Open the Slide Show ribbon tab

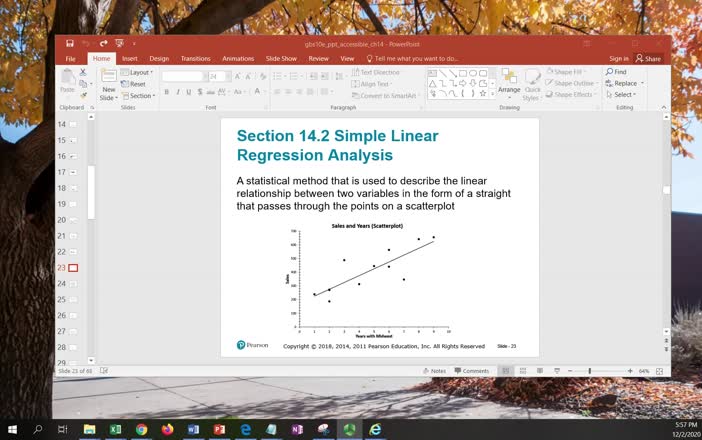point(281,59)
